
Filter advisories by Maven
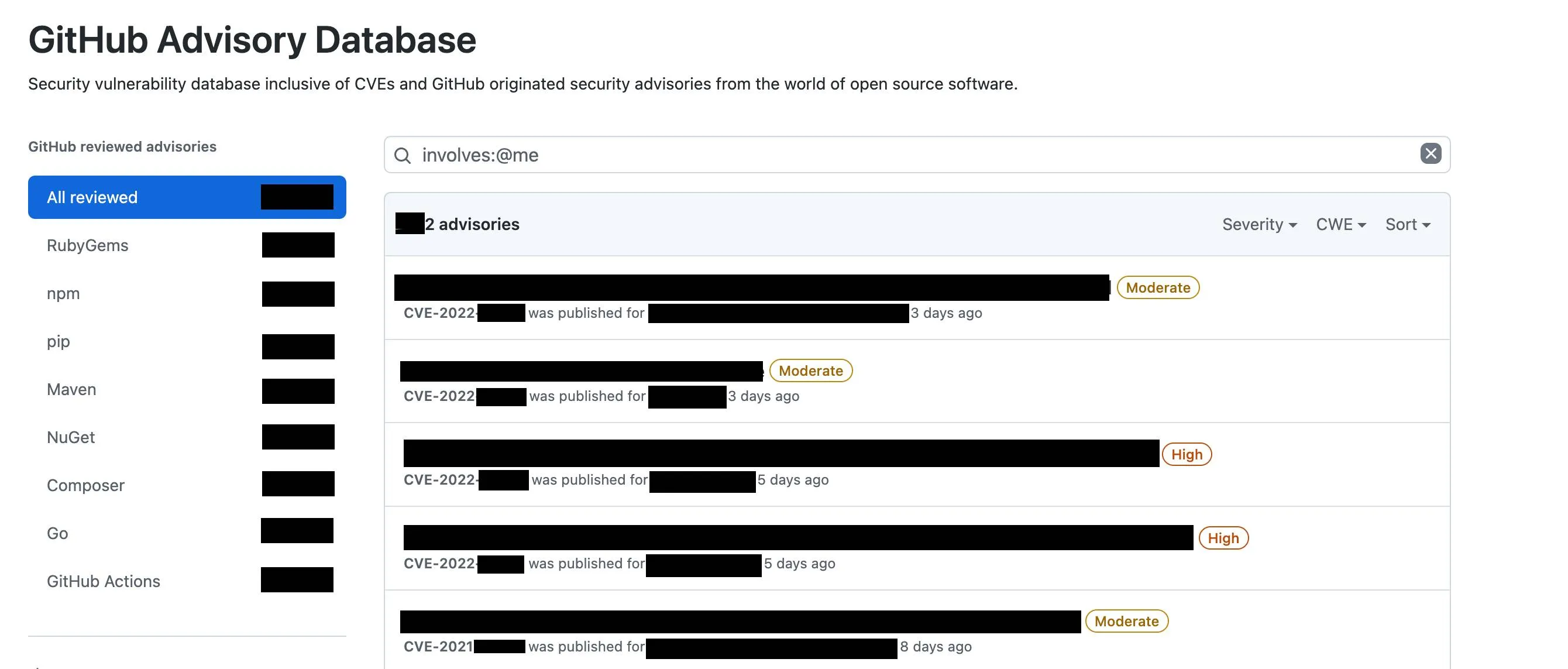(71, 389)
